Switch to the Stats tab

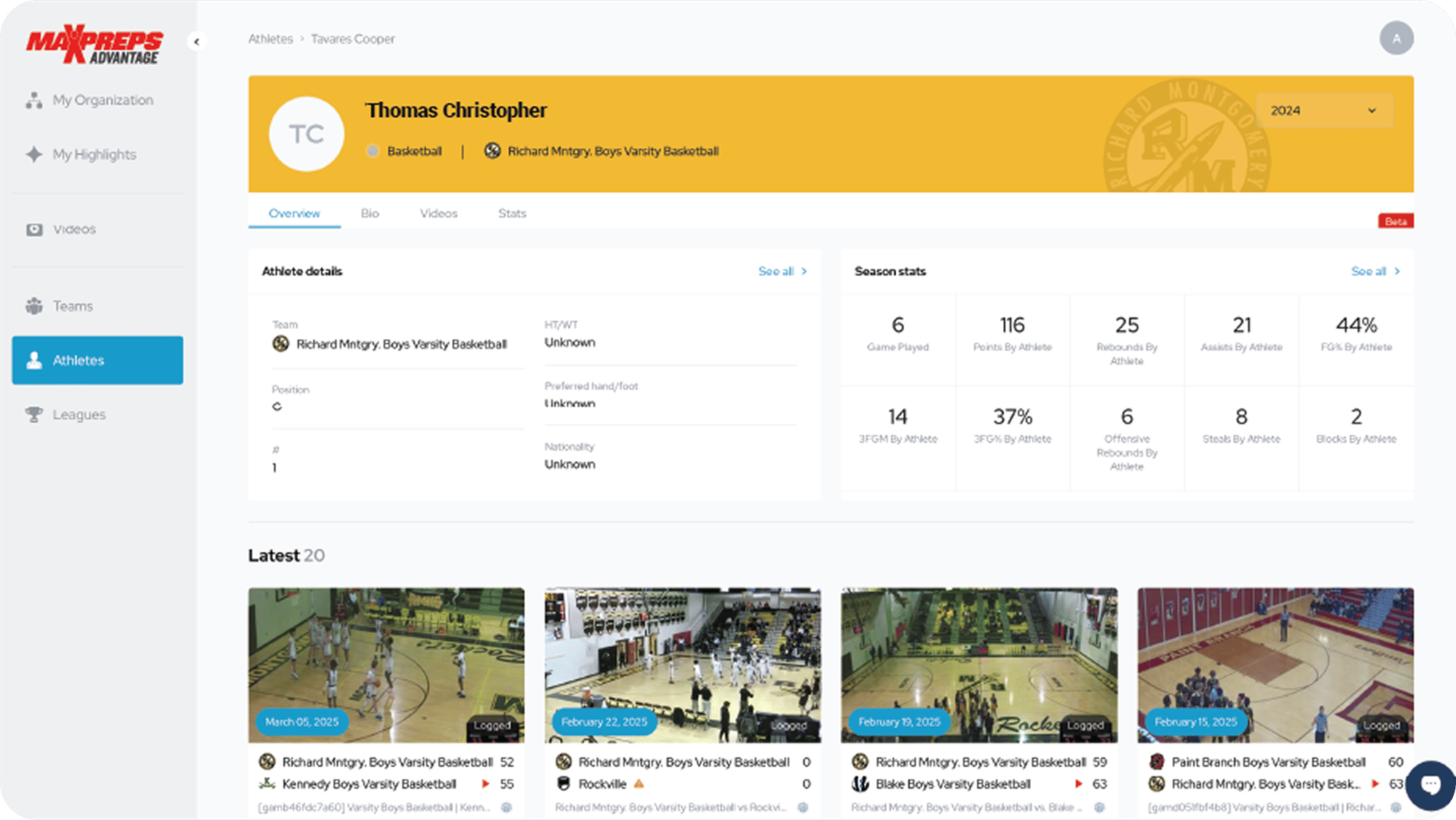coord(512,213)
